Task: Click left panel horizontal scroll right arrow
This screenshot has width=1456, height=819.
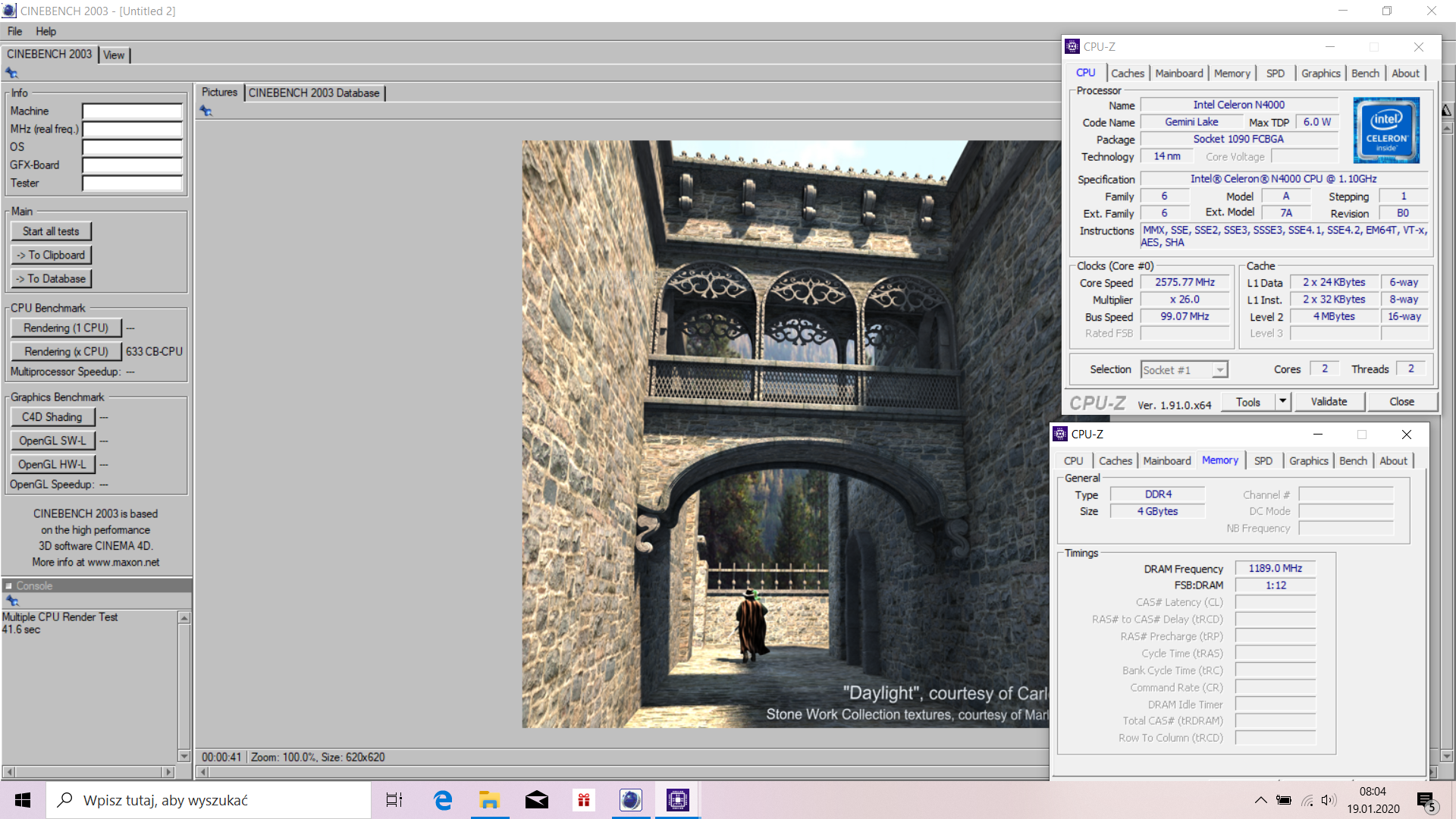Action: tap(168, 772)
